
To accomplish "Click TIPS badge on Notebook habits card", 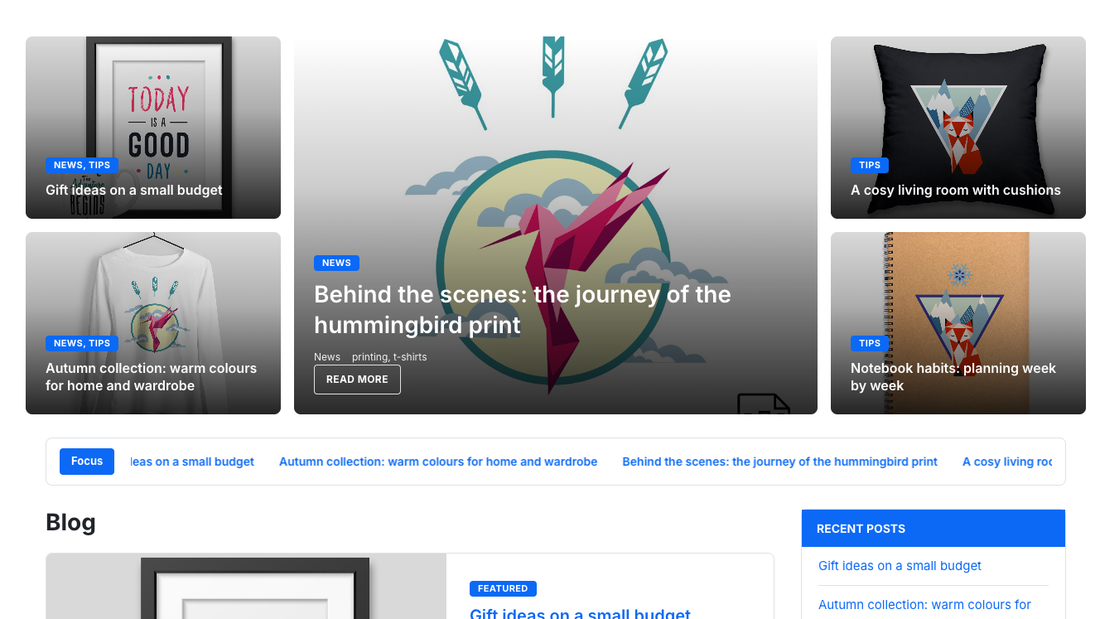I will 870,343.
